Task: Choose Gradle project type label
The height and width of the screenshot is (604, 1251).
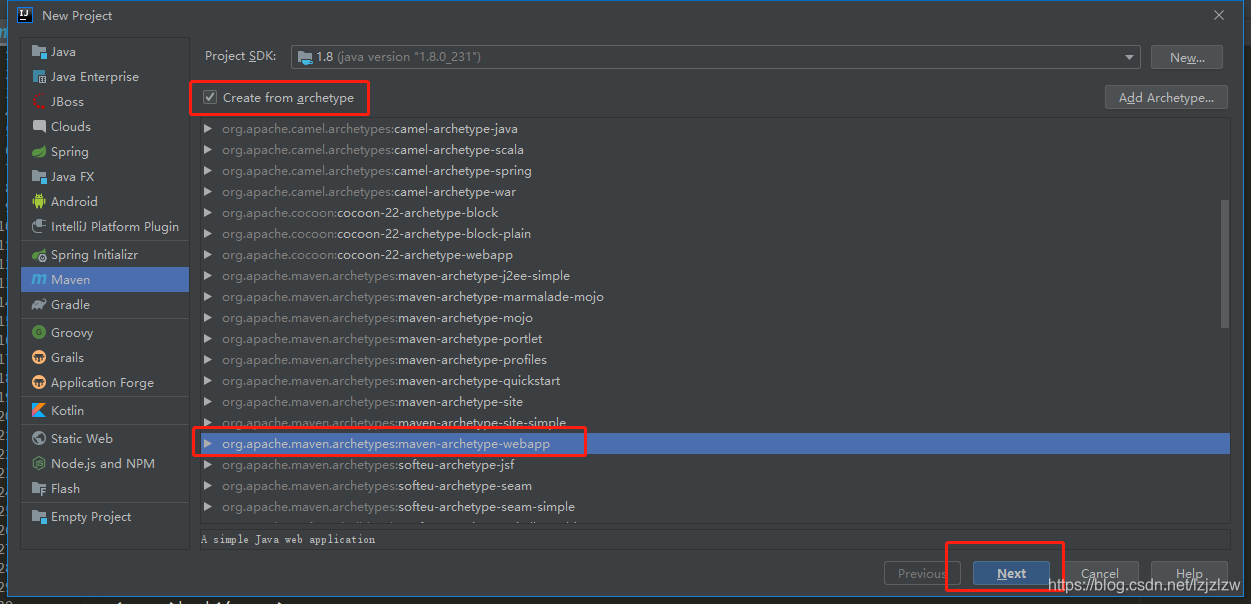Action: coord(70,305)
